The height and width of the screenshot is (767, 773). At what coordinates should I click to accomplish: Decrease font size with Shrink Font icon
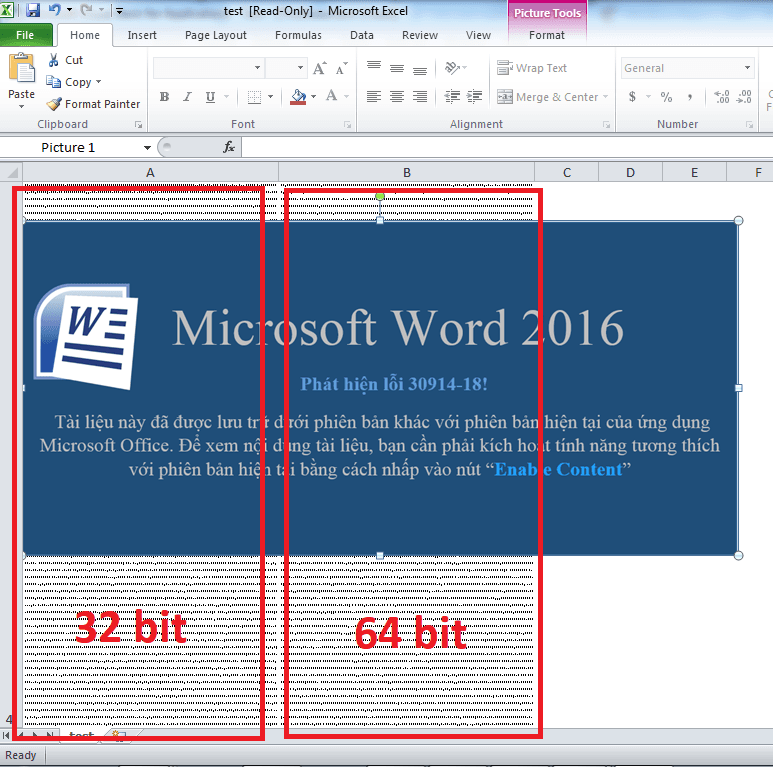pyautogui.click(x=342, y=69)
